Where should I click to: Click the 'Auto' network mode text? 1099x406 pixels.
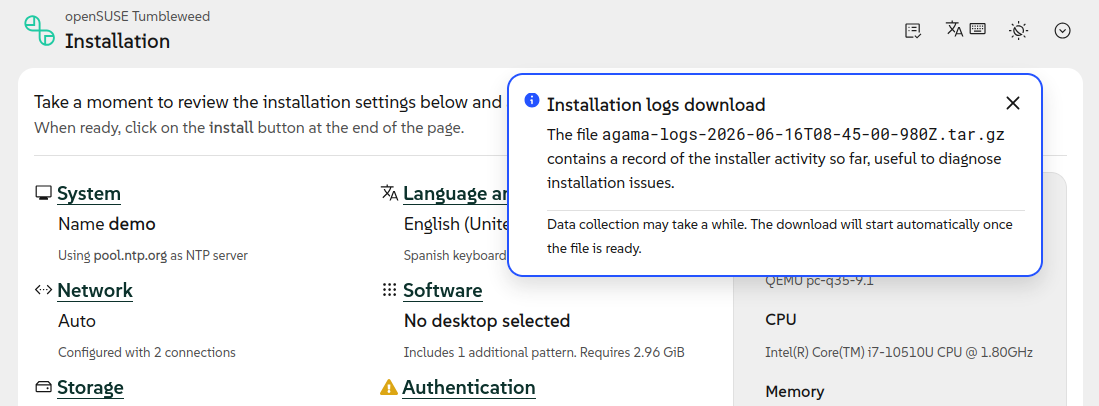point(77,321)
